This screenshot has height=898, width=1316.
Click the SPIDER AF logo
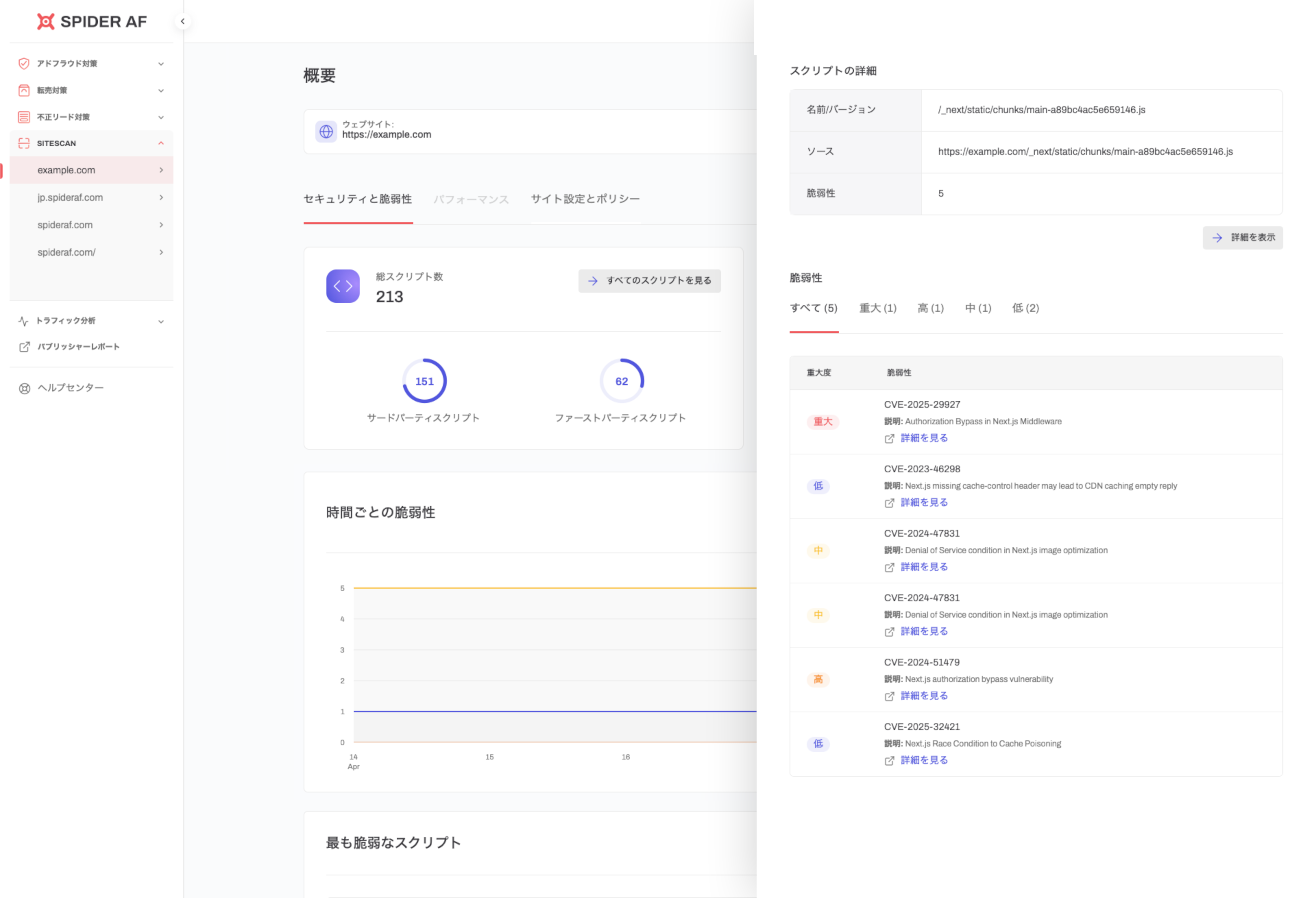92,22
